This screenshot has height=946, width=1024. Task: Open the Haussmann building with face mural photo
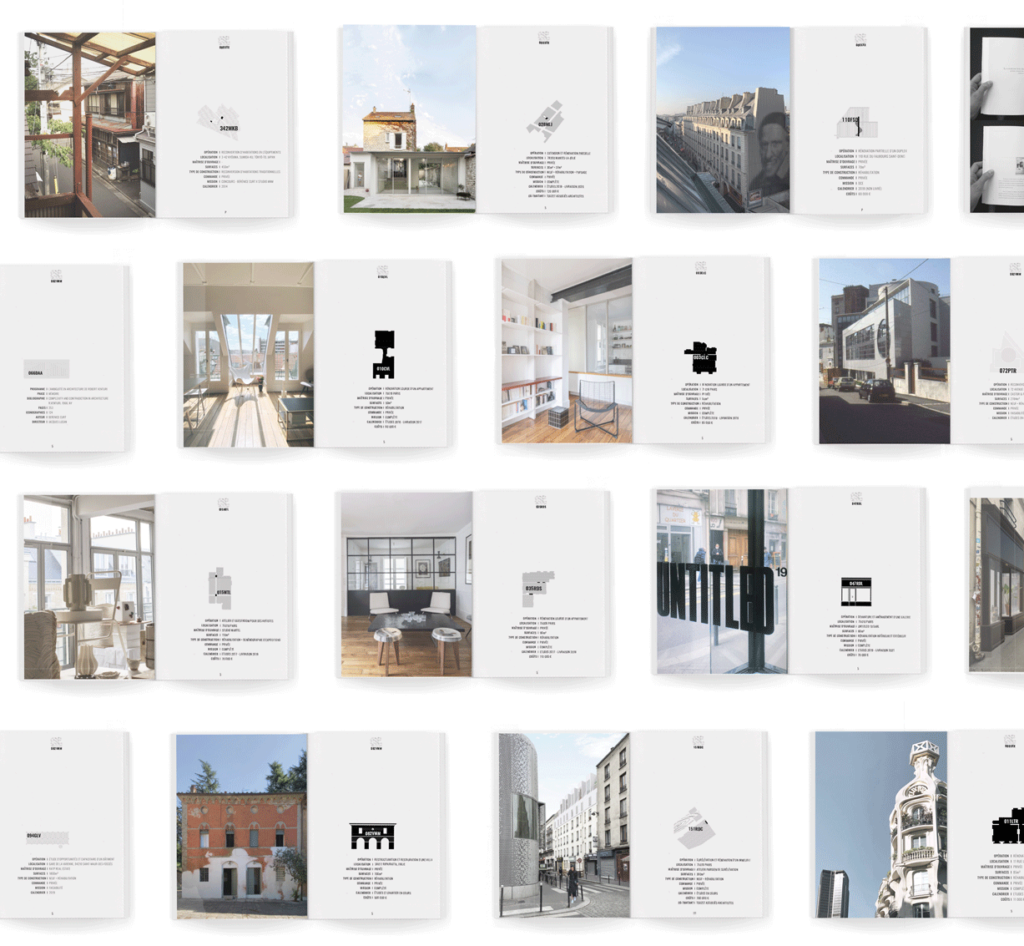tap(724, 120)
